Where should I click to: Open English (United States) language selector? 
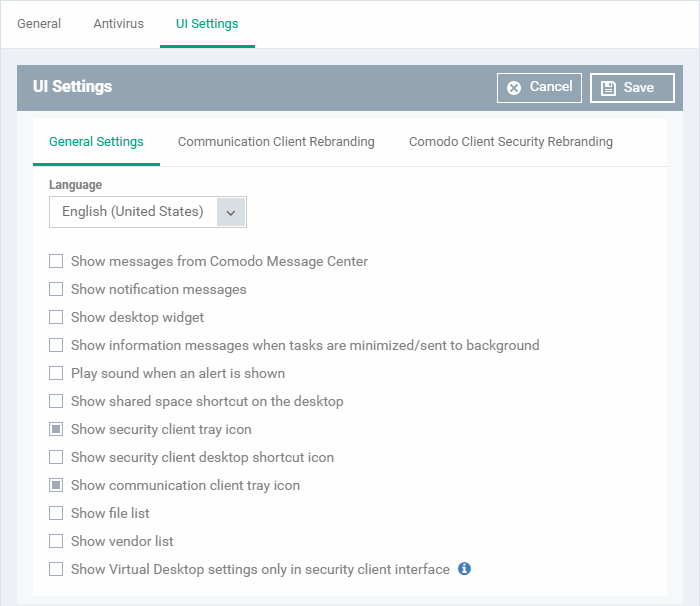[148, 212]
